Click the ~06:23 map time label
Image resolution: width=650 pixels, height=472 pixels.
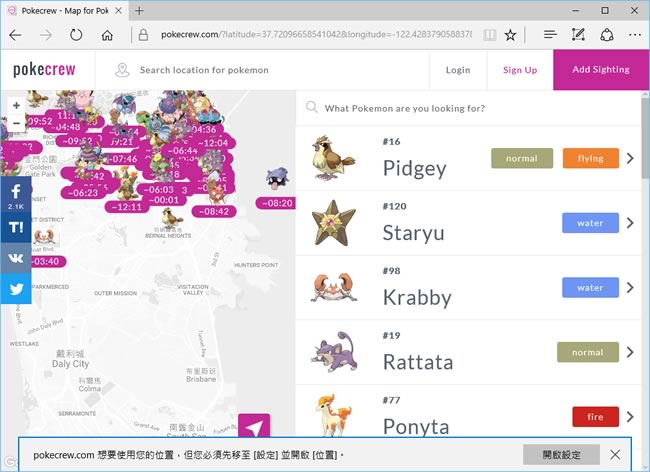coord(83,193)
